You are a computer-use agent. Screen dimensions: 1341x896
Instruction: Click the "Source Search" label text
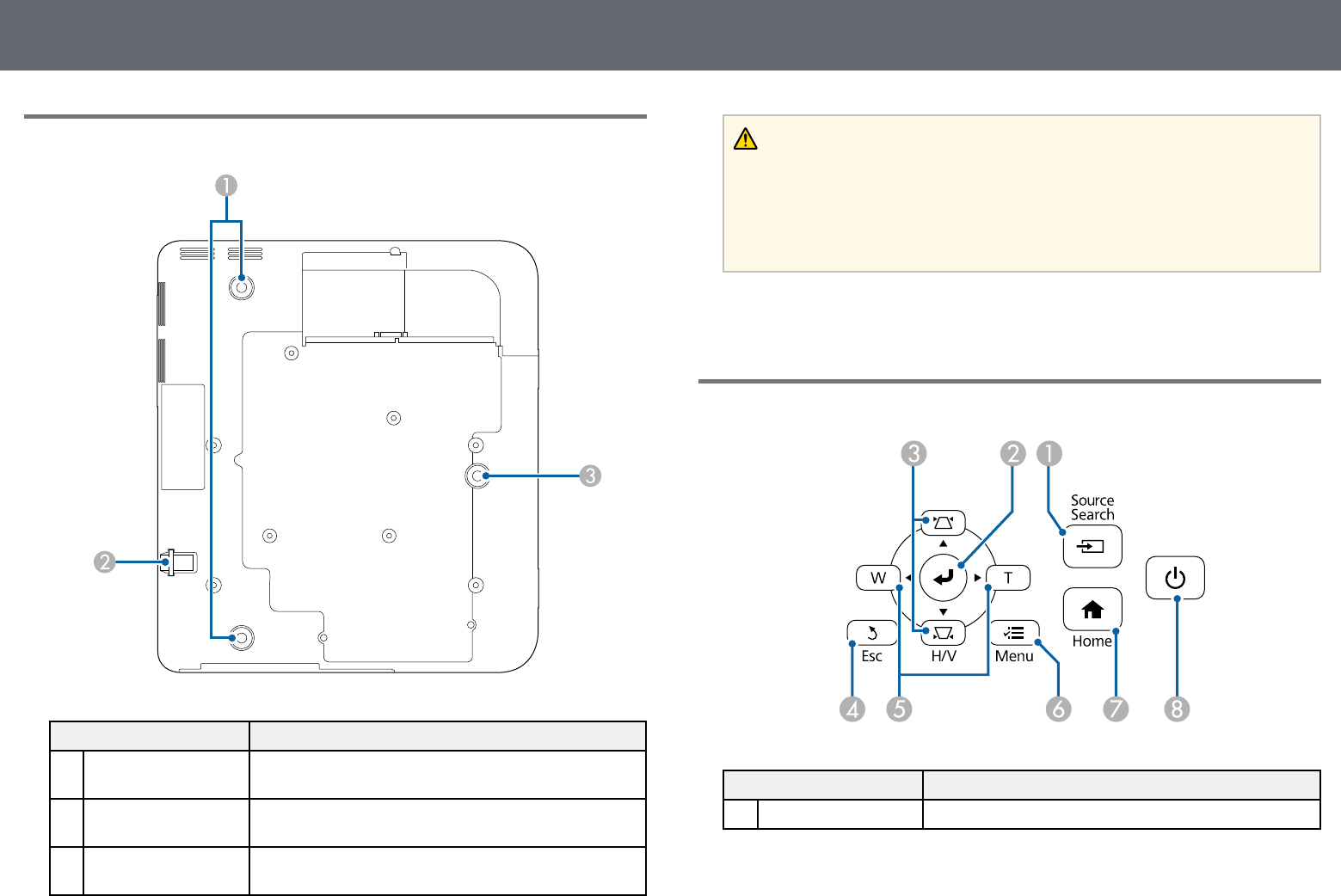pos(1092,507)
